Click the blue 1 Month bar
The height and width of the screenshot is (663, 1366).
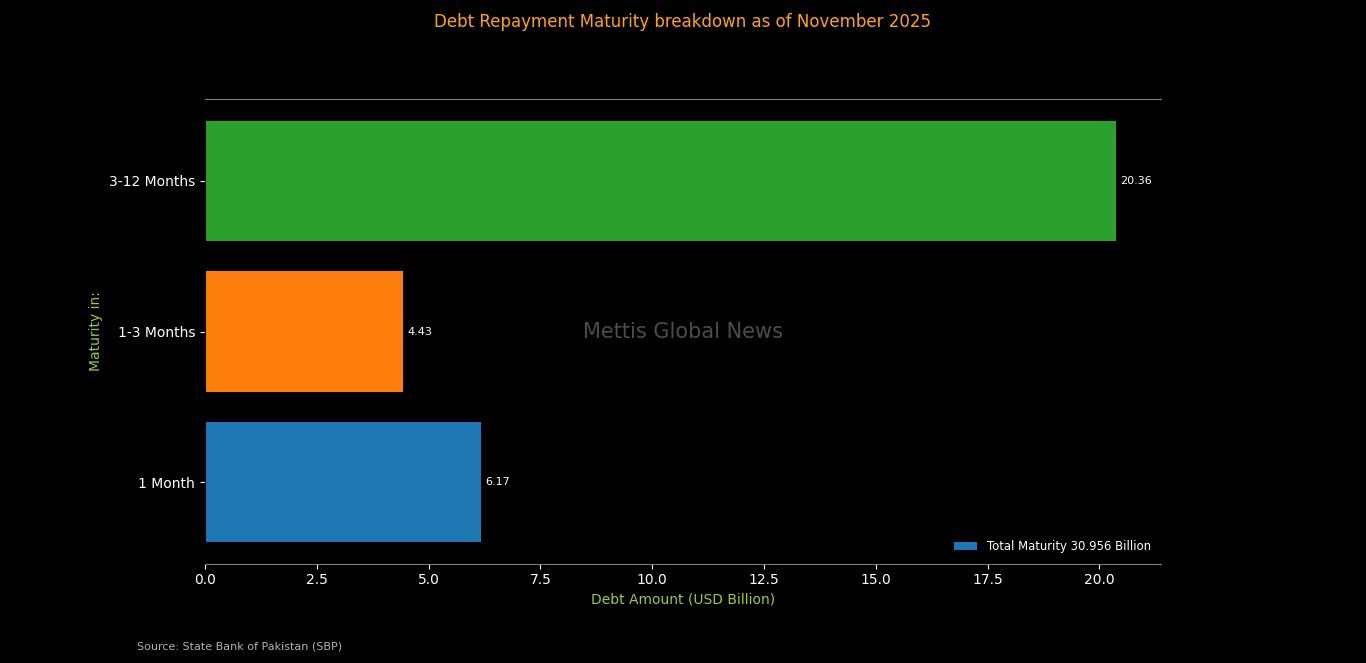[343, 482]
